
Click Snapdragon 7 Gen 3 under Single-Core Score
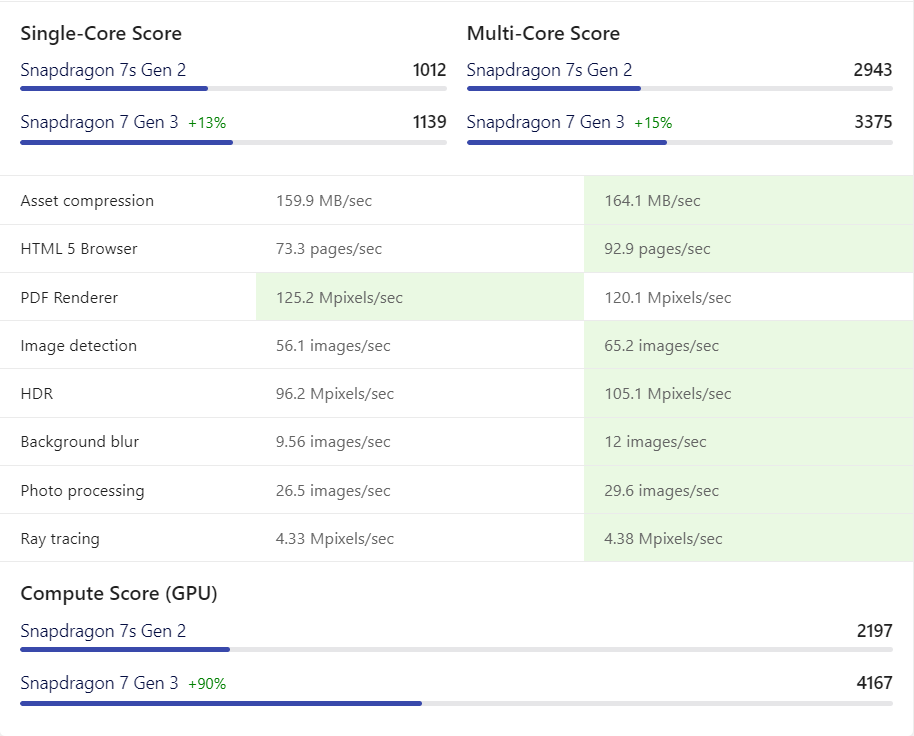[99, 122]
